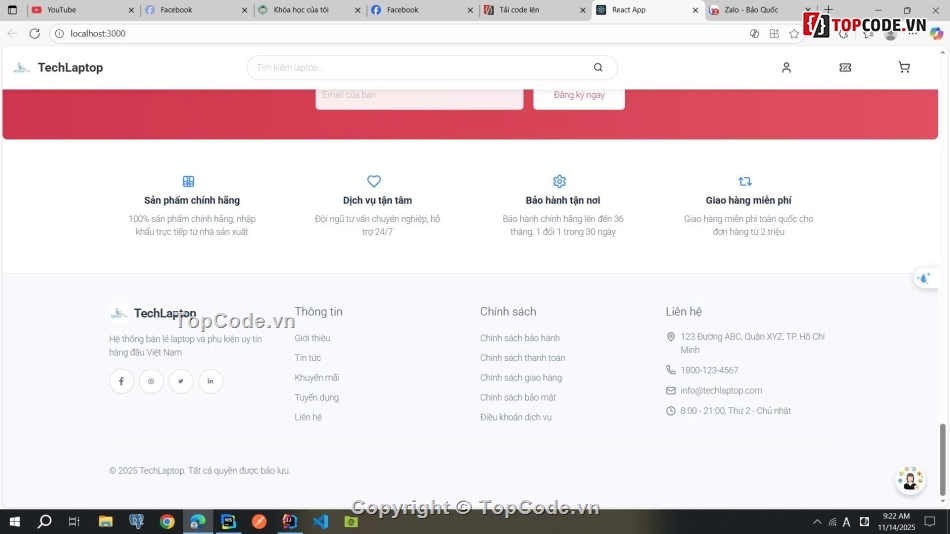The image size is (950, 534).
Task: Click the floating sparkle widget on the right edge
Action: (x=924, y=278)
